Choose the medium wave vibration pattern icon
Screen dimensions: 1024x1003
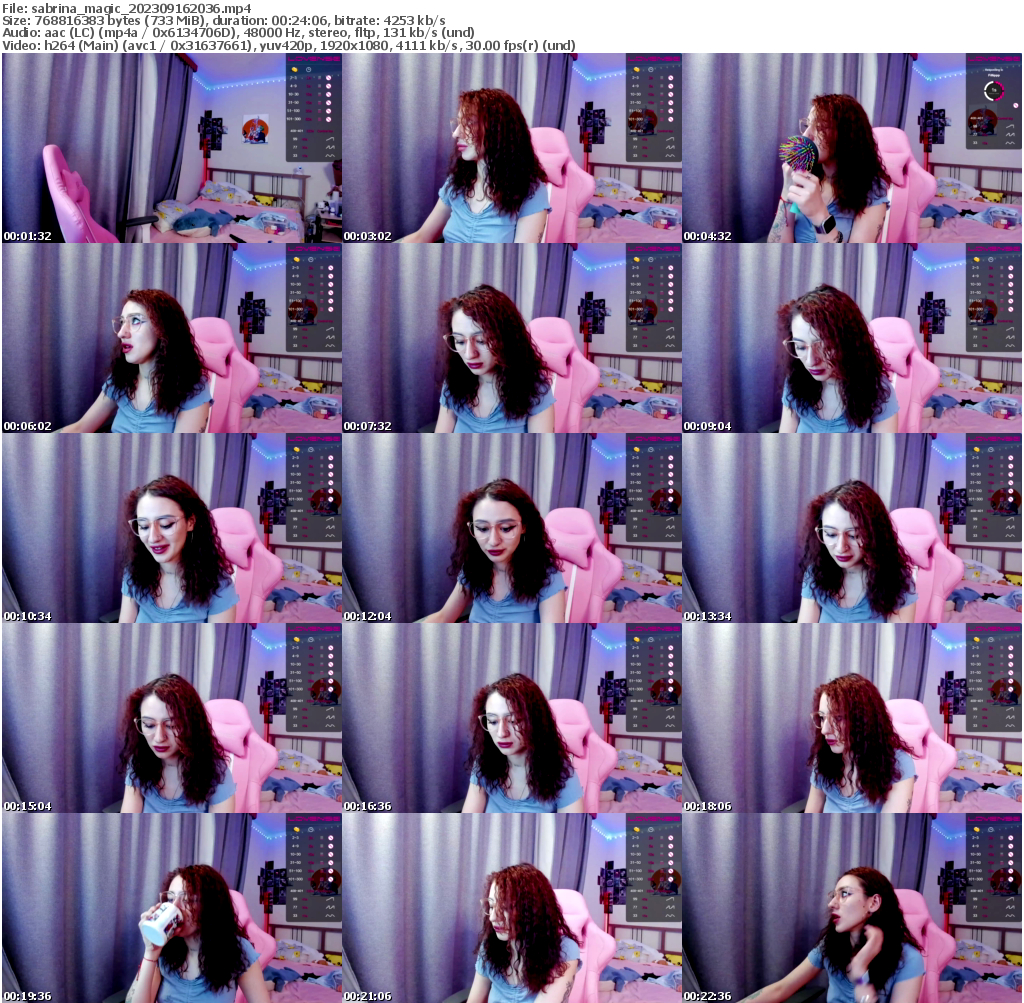click(332, 147)
